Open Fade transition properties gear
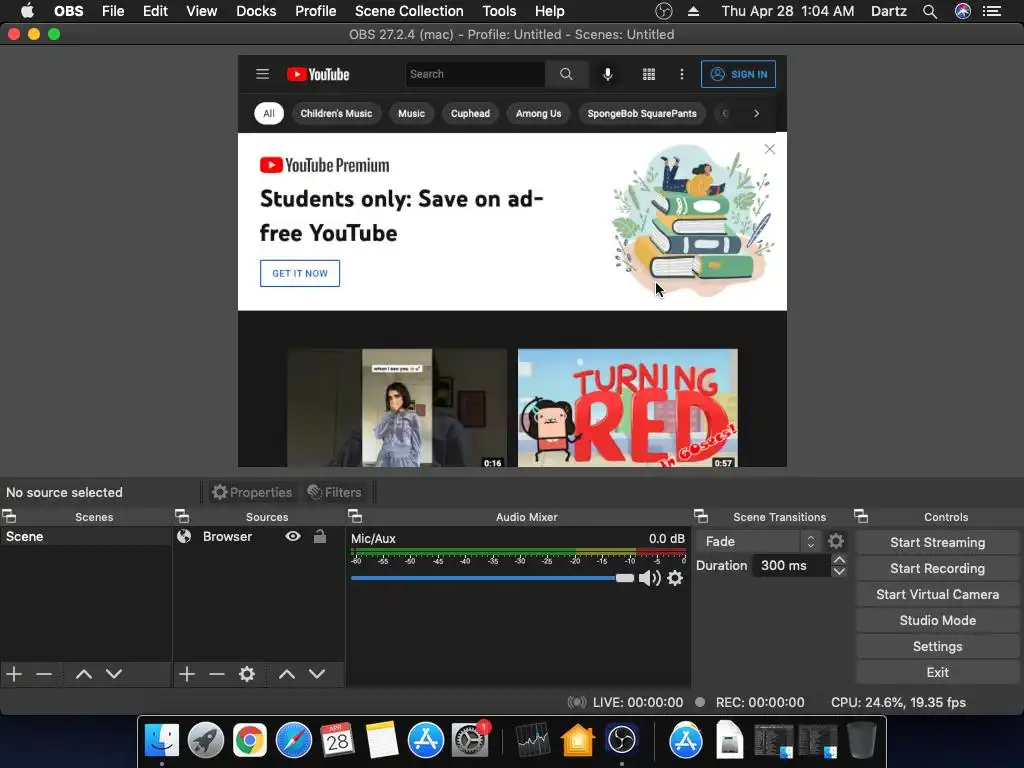 click(x=836, y=541)
